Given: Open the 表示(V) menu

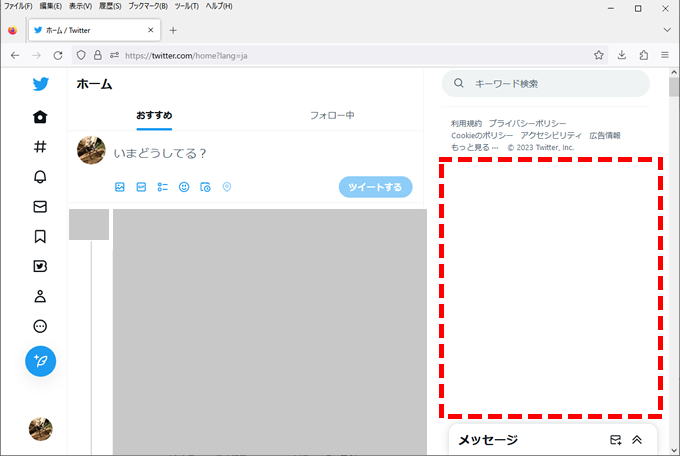Looking at the screenshot, I should click(x=80, y=6).
